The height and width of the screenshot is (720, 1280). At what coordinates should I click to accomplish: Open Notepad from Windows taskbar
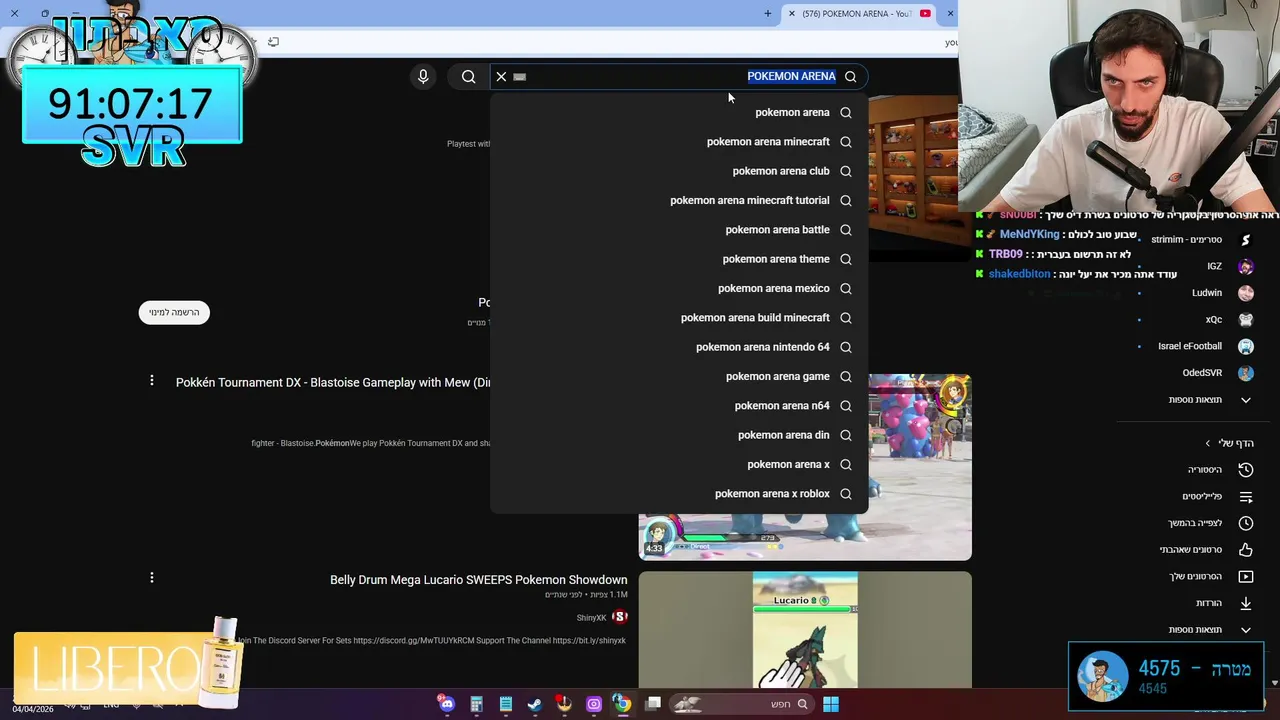(x=506, y=704)
